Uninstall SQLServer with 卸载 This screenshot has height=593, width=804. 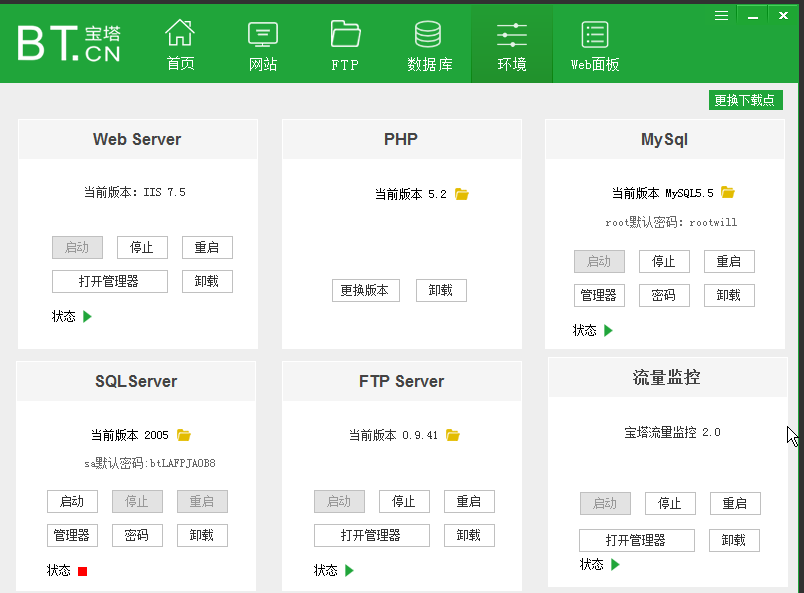click(202, 535)
